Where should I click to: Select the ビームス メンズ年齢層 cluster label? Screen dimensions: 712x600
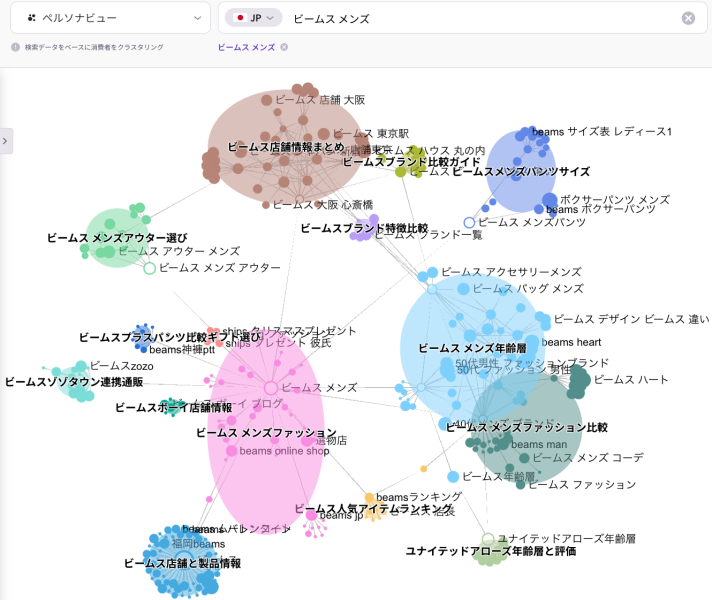click(x=472, y=348)
